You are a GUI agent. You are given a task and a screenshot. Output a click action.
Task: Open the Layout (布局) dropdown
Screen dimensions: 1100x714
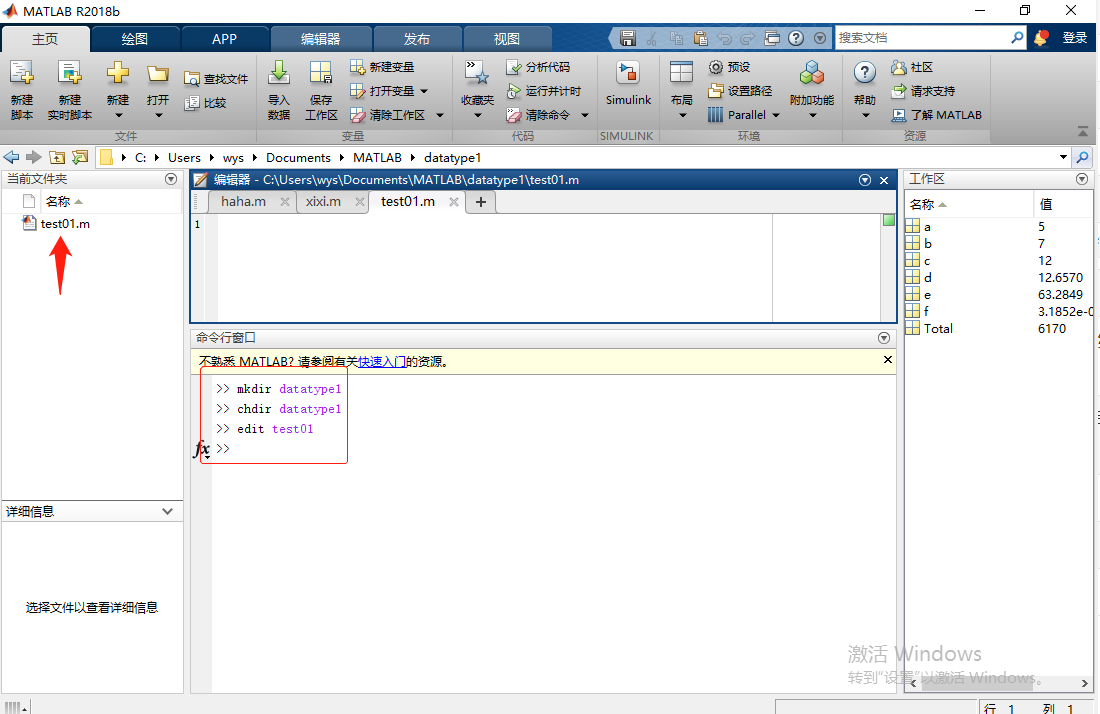[x=681, y=115]
